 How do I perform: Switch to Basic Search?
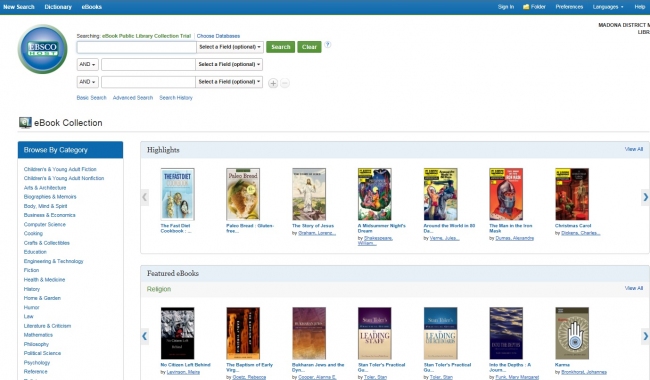[x=92, y=98]
